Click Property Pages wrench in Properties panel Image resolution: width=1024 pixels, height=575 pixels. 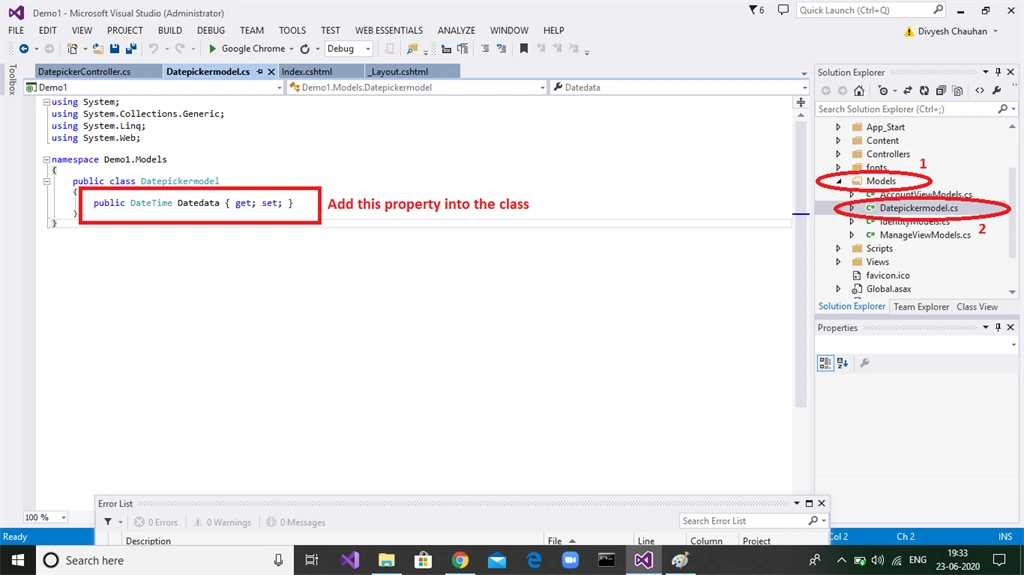click(x=865, y=363)
